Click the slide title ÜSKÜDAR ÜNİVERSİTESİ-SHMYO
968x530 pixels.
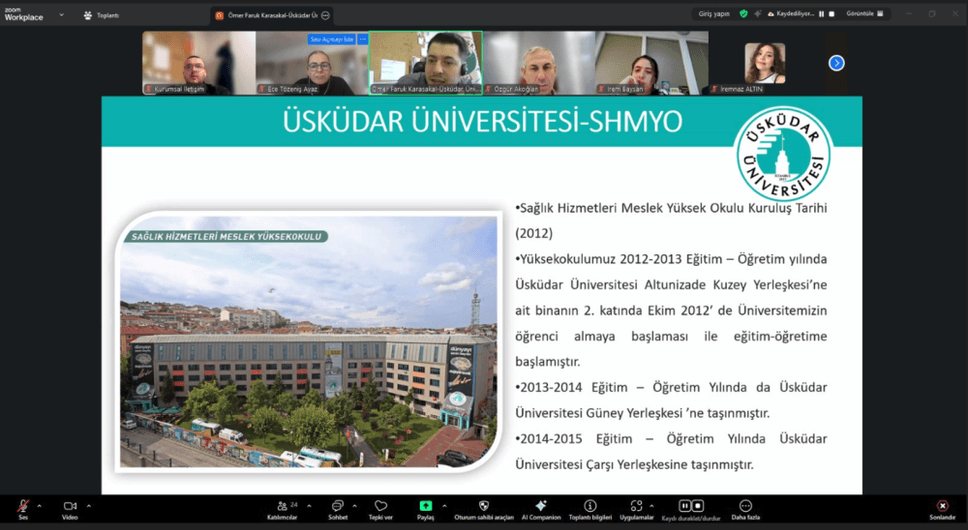482,121
